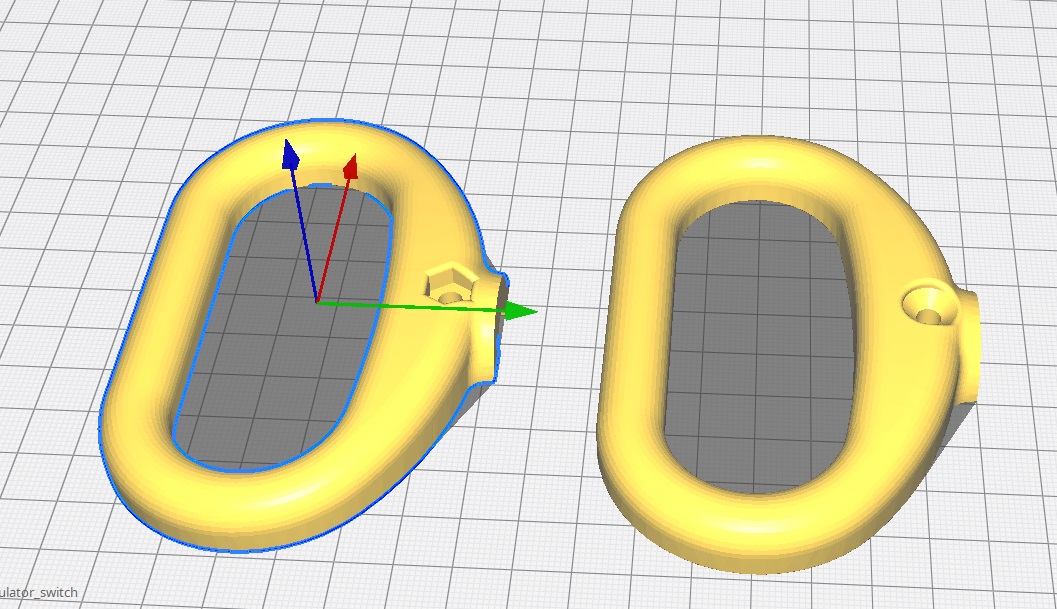Click the move gizmo origin where arrows meet
Screen dimensions: 1057x609
(x=317, y=300)
